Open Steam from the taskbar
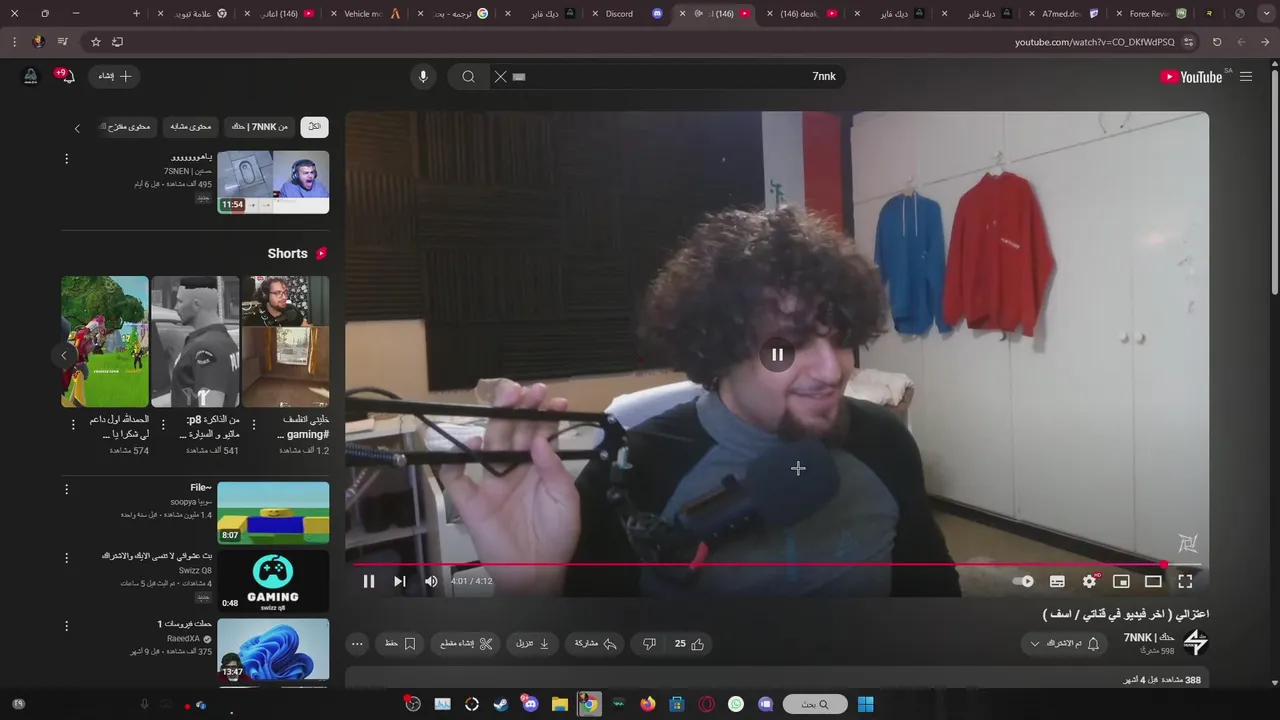The width and height of the screenshot is (1280, 720). 501,704
